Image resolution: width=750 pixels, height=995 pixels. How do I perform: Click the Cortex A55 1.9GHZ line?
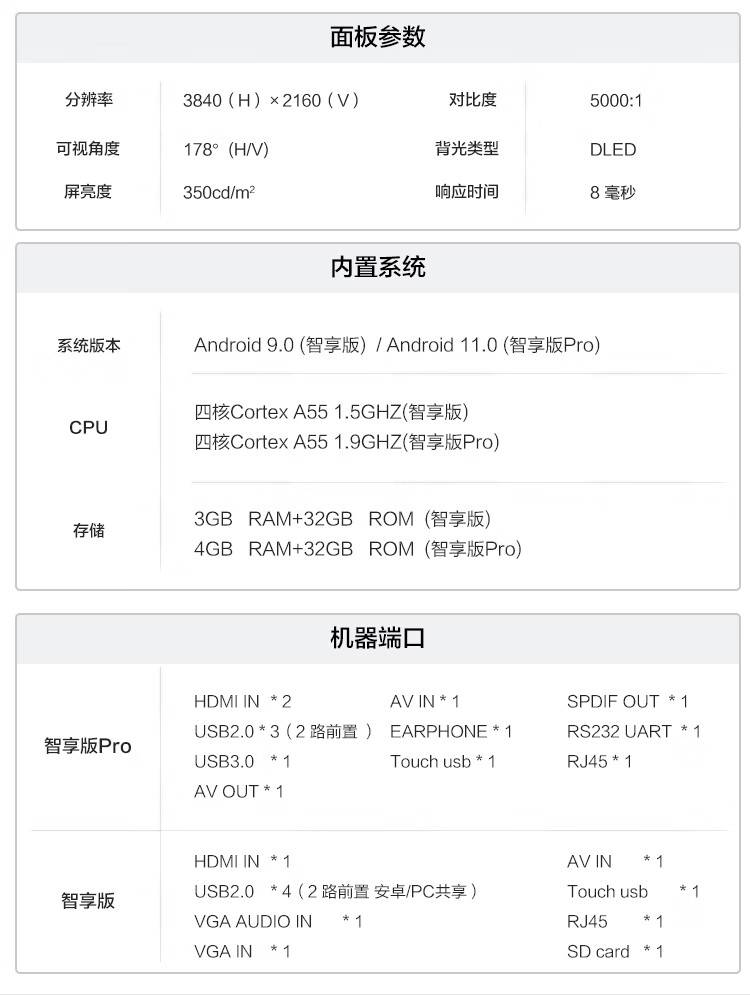[x=346, y=442]
